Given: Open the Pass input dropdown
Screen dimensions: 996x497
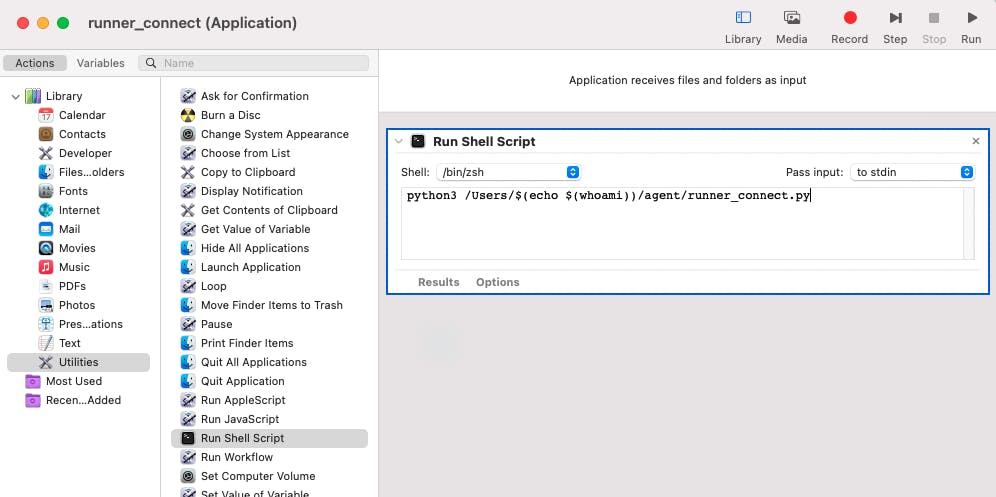Looking at the screenshot, I should (912, 172).
